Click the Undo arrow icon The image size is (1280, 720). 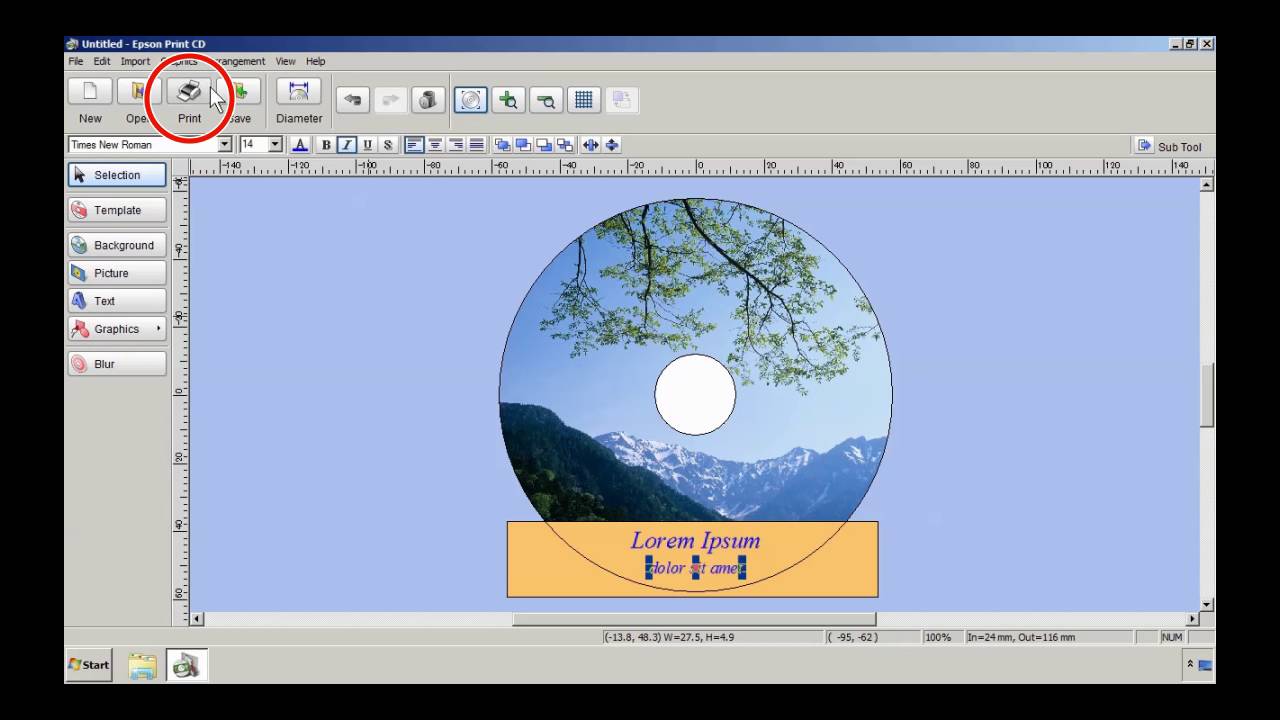(x=352, y=99)
